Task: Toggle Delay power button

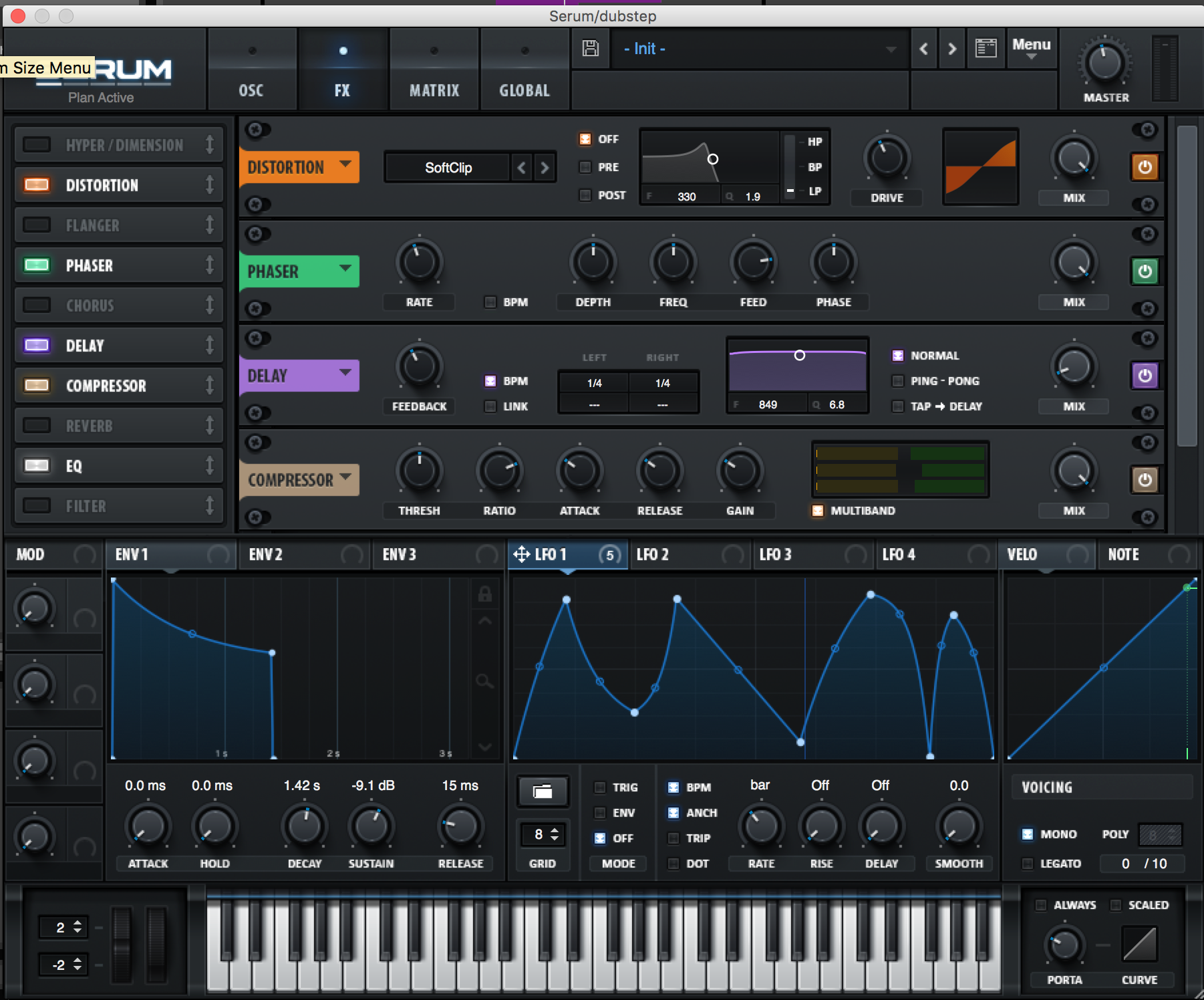Action: 1145,376
